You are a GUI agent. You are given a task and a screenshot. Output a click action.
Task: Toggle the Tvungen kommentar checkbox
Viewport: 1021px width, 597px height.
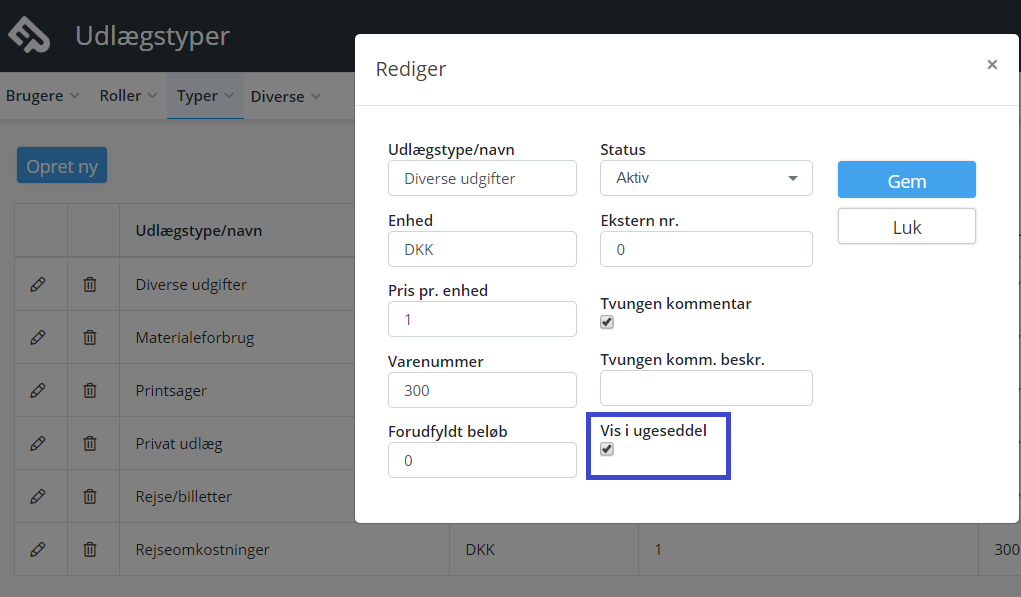coord(607,322)
